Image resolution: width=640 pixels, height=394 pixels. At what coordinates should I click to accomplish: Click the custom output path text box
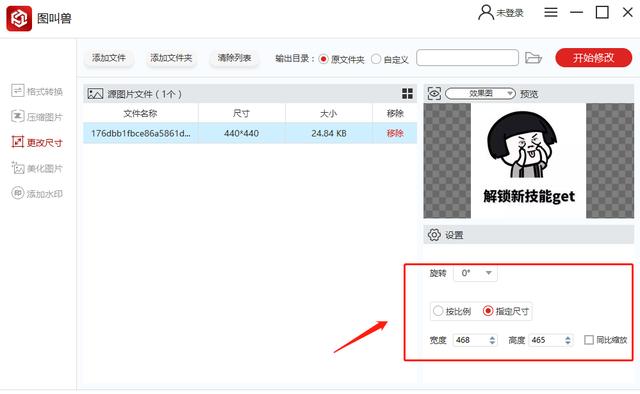467,58
